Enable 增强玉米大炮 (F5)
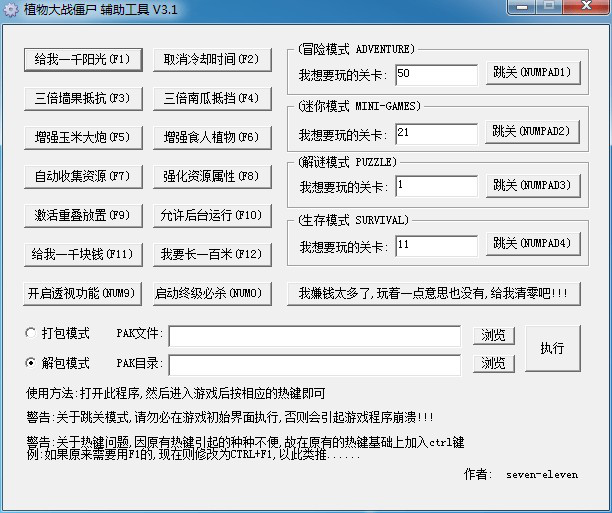The image size is (612, 513). 83,138
